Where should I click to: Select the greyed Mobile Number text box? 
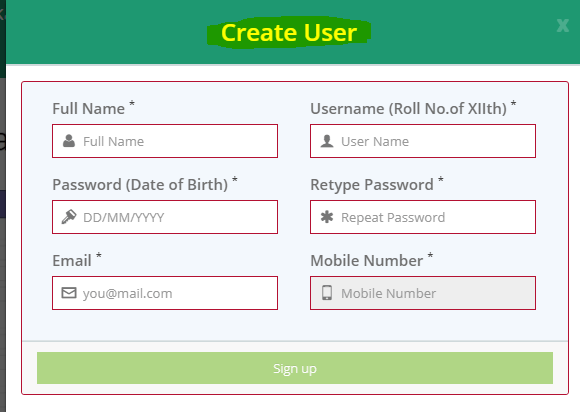[423, 293]
